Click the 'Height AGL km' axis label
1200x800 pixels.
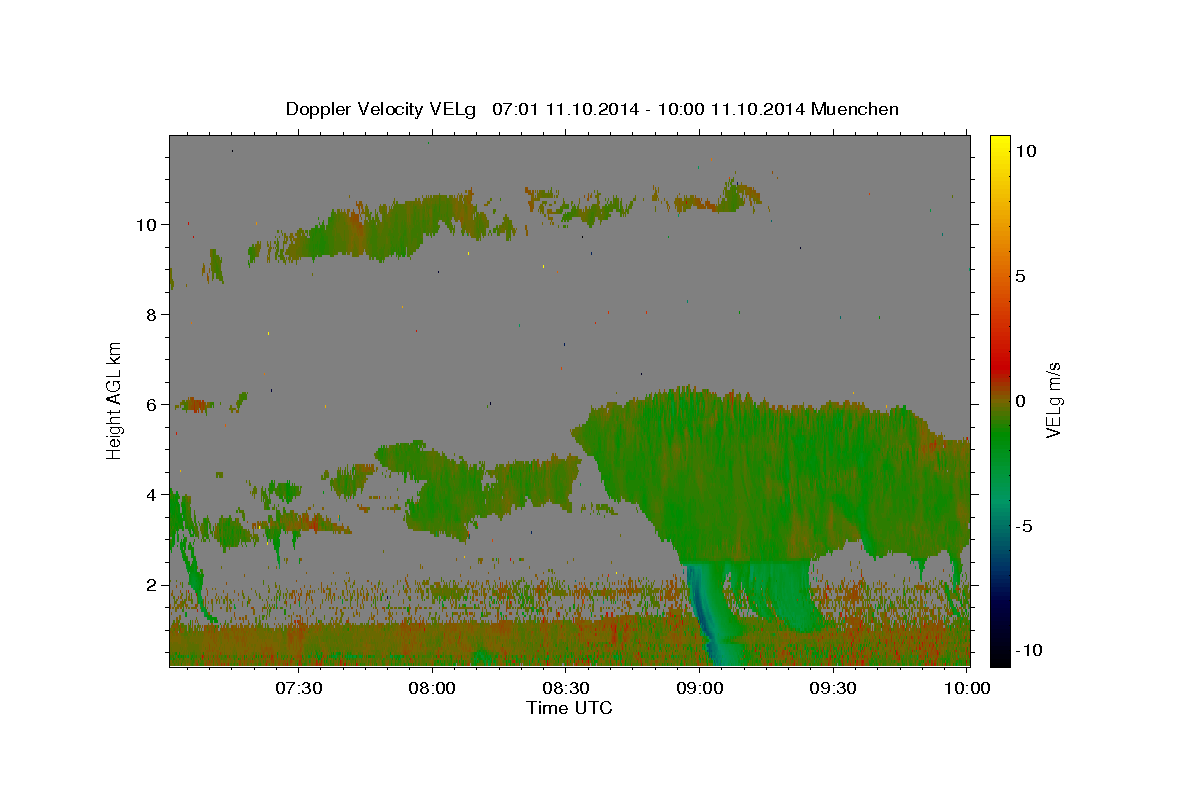(x=115, y=400)
